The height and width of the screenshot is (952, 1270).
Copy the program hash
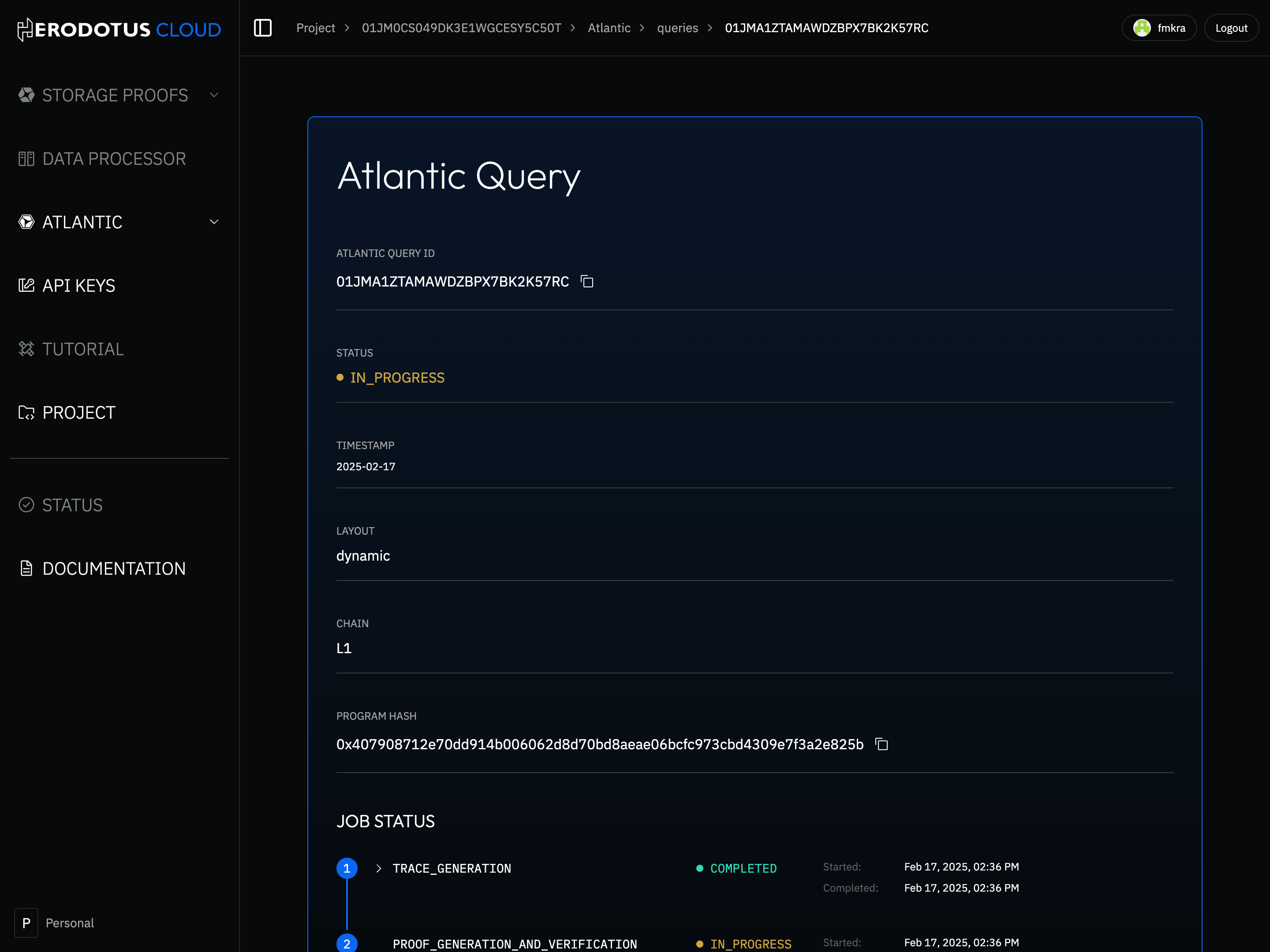pos(882,744)
